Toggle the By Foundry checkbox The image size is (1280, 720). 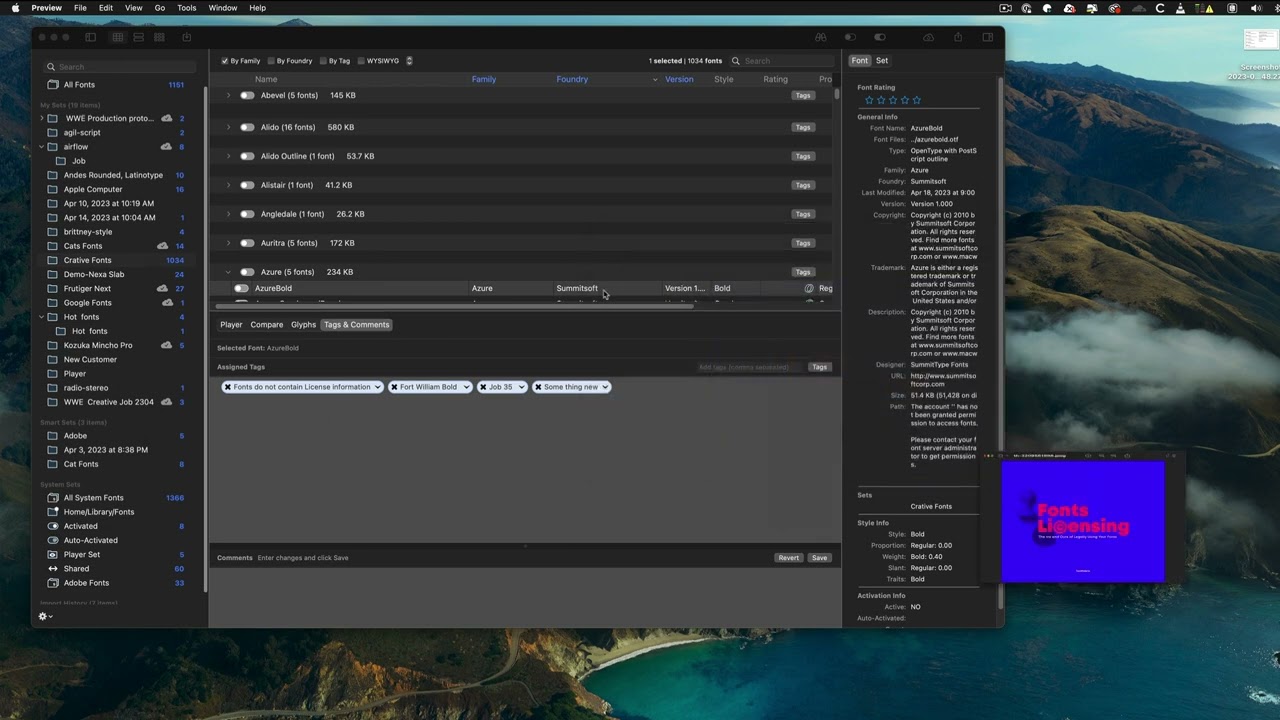pyautogui.click(x=271, y=61)
